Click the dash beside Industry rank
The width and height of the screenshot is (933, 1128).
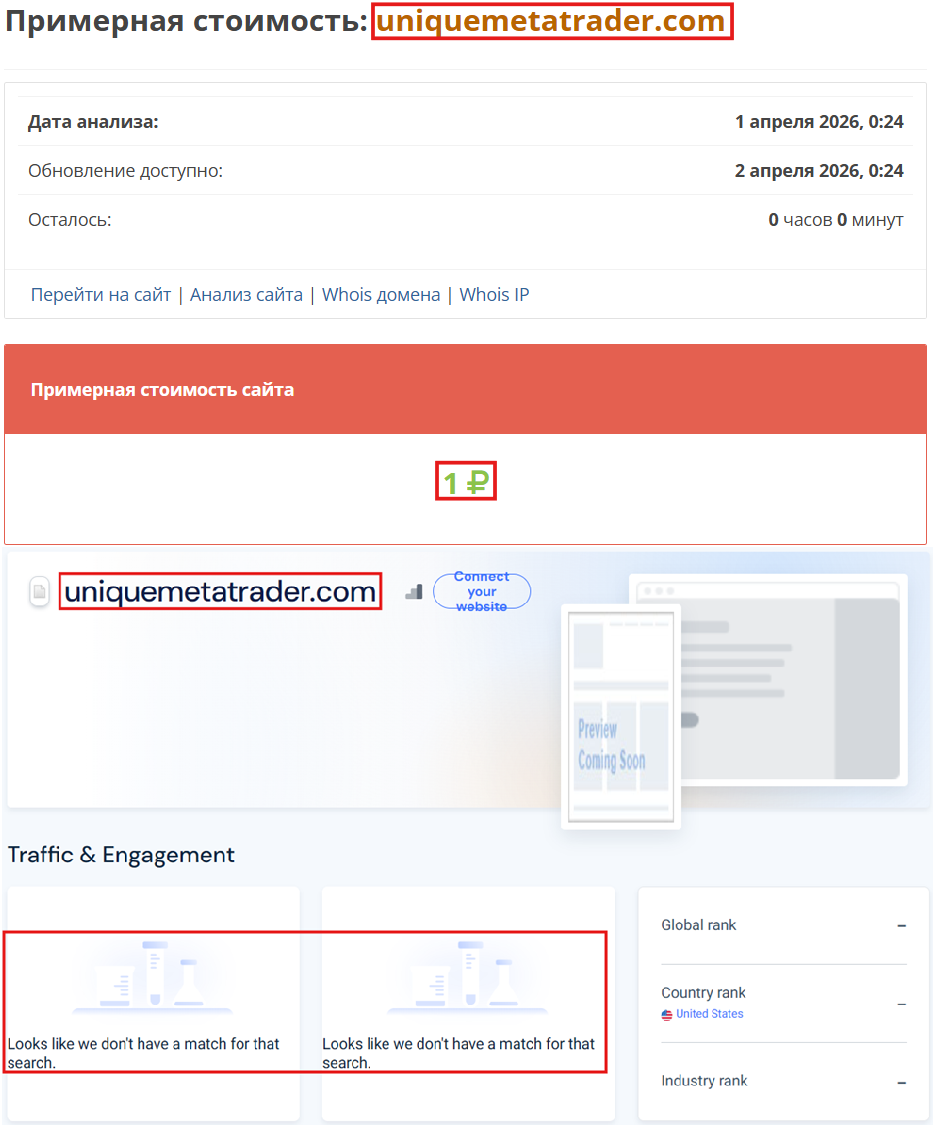900,1081
